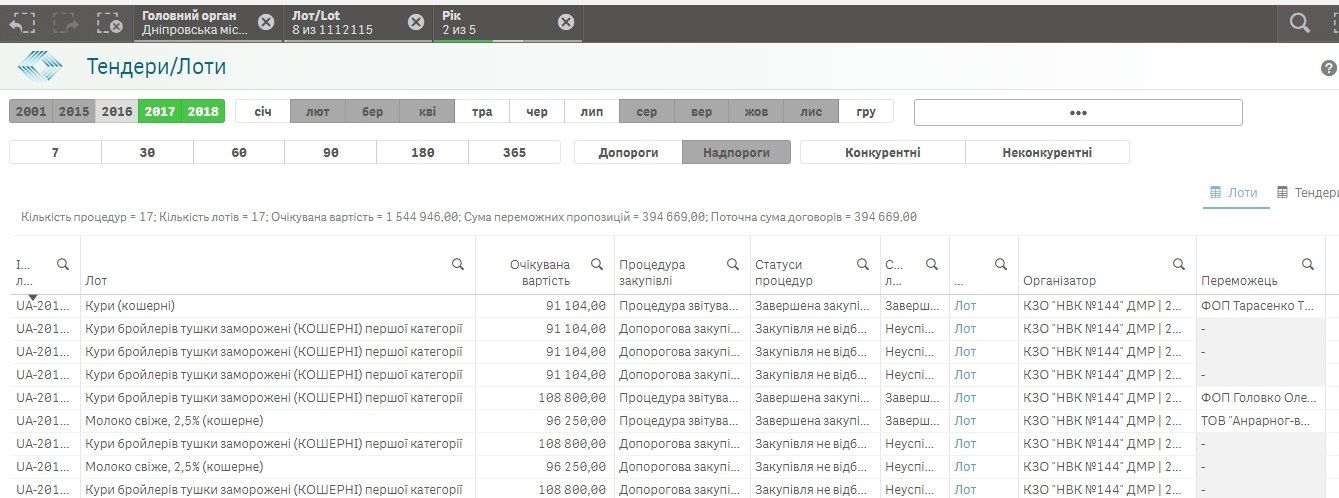
Task: Search in Статуси процедур column
Action: coord(863,264)
